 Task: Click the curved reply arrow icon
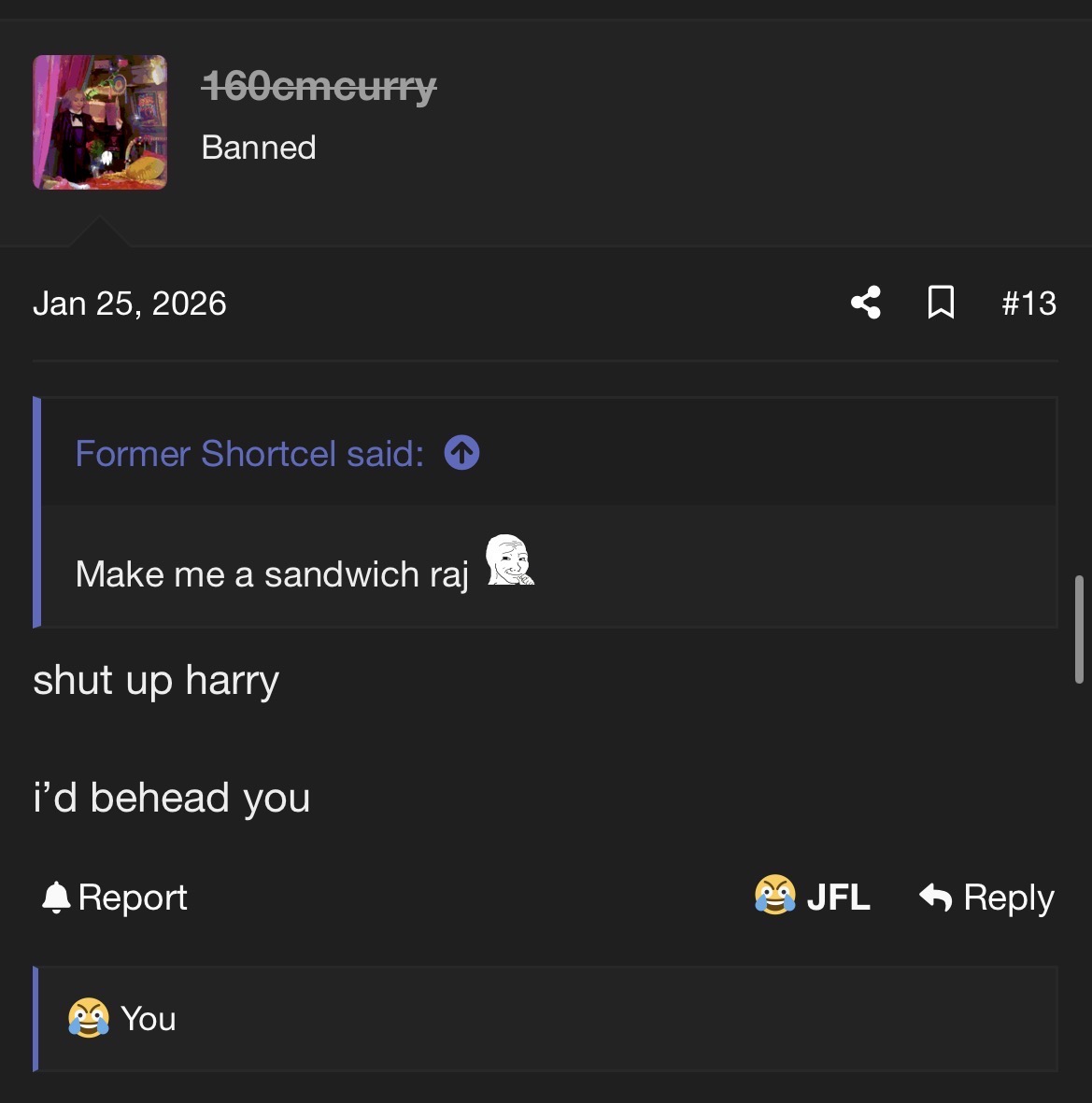[x=935, y=897]
